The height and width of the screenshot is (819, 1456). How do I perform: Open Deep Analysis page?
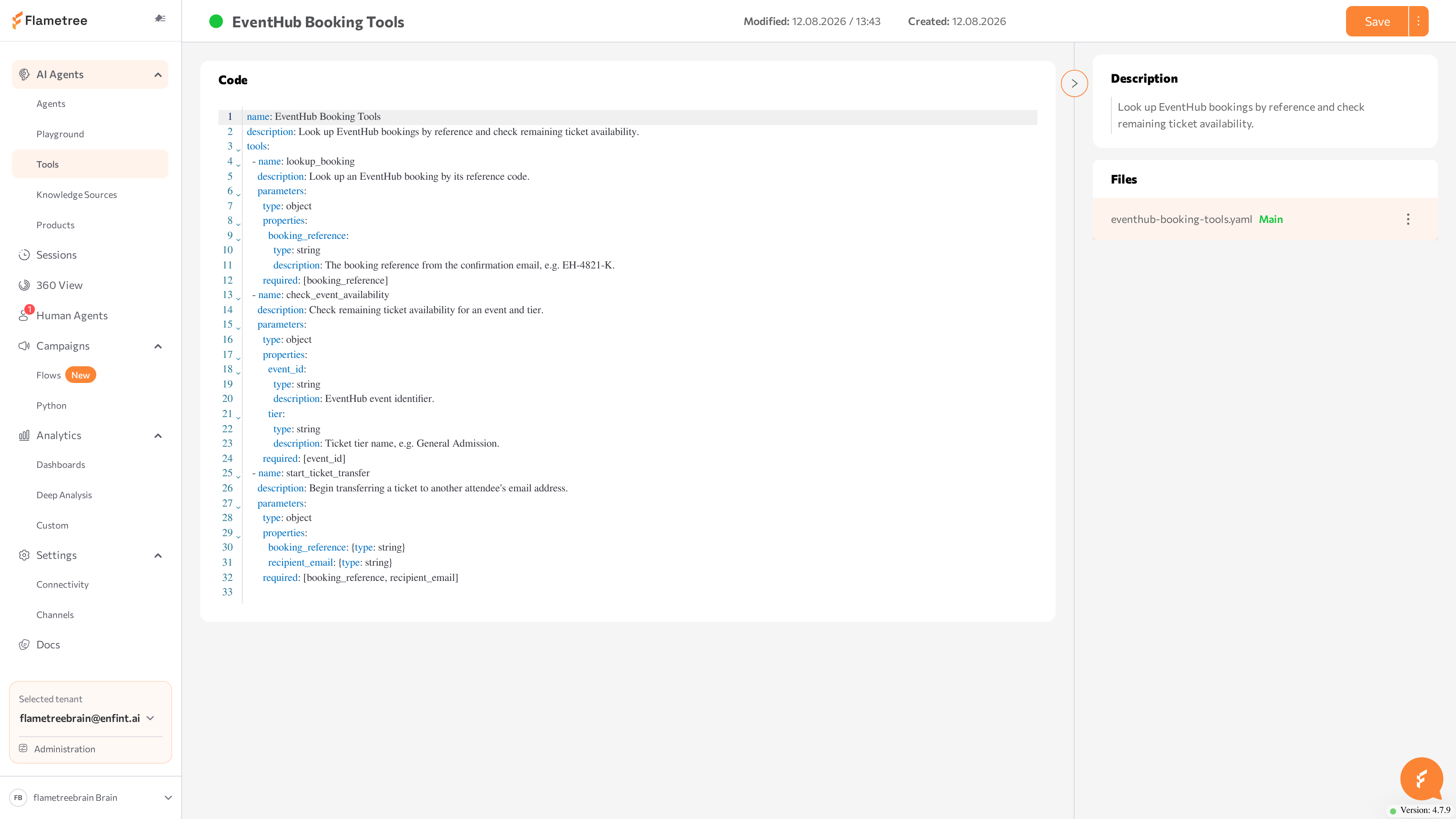coord(64,495)
